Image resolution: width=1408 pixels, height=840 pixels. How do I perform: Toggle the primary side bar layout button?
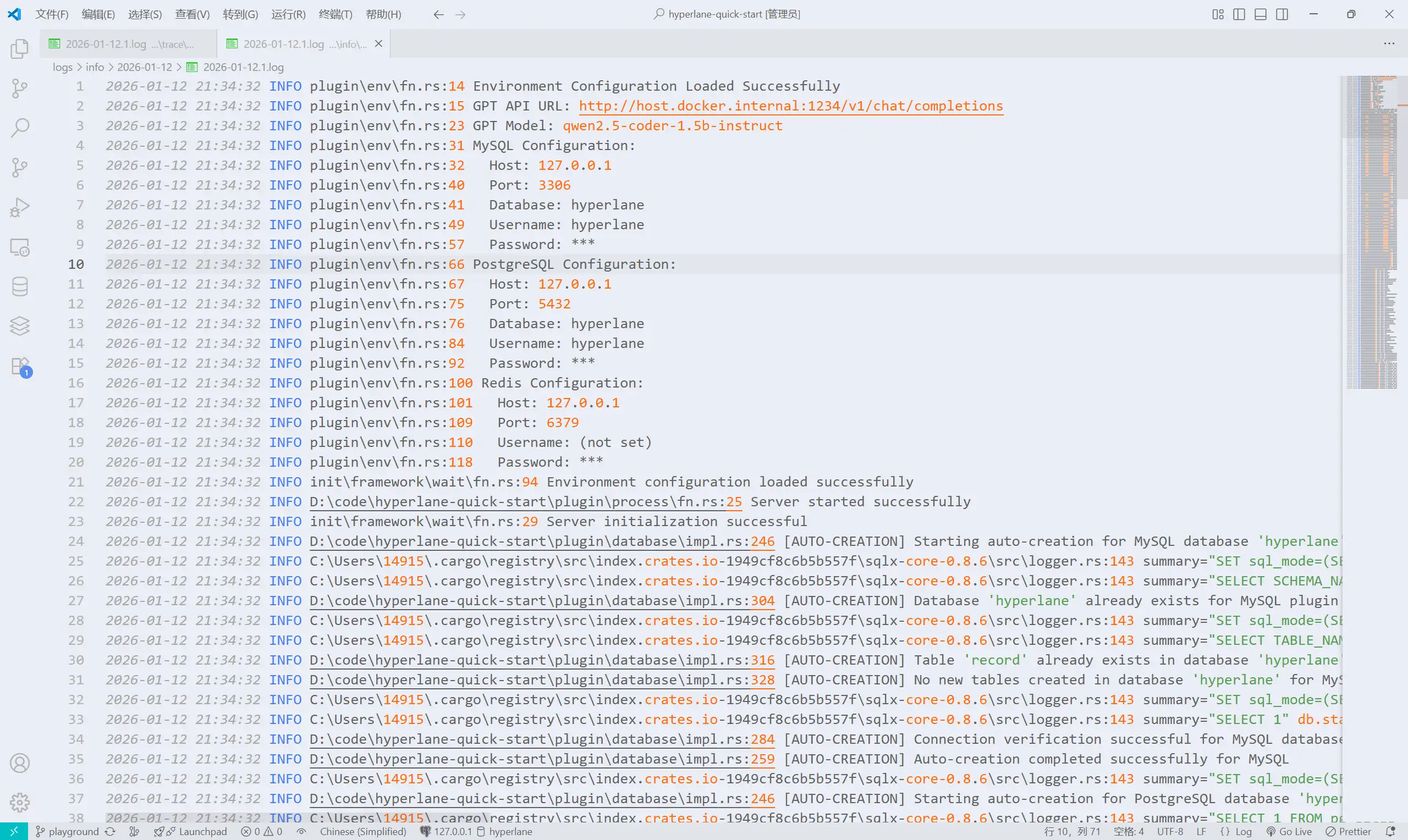coord(1239,14)
